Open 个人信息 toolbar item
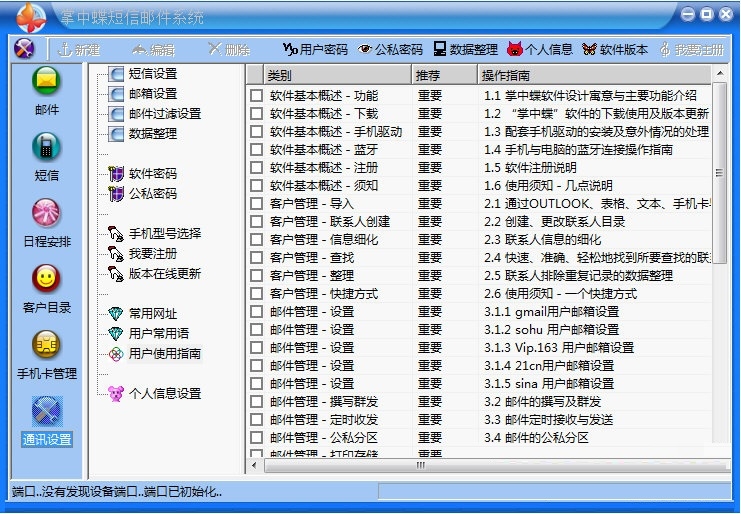 tap(540, 50)
